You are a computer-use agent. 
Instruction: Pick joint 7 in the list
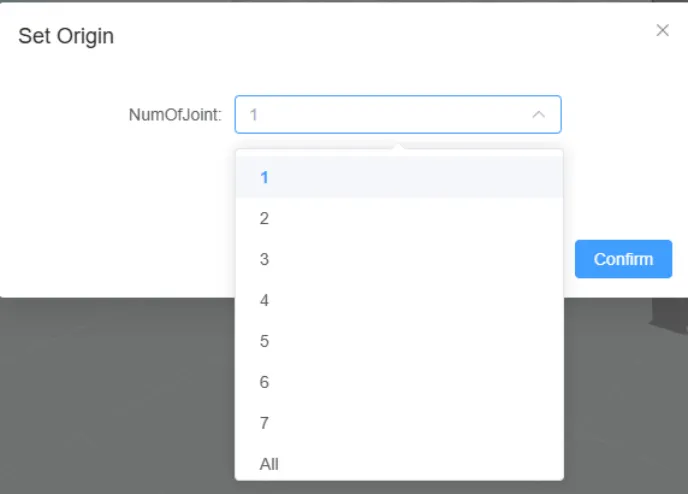(264, 423)
